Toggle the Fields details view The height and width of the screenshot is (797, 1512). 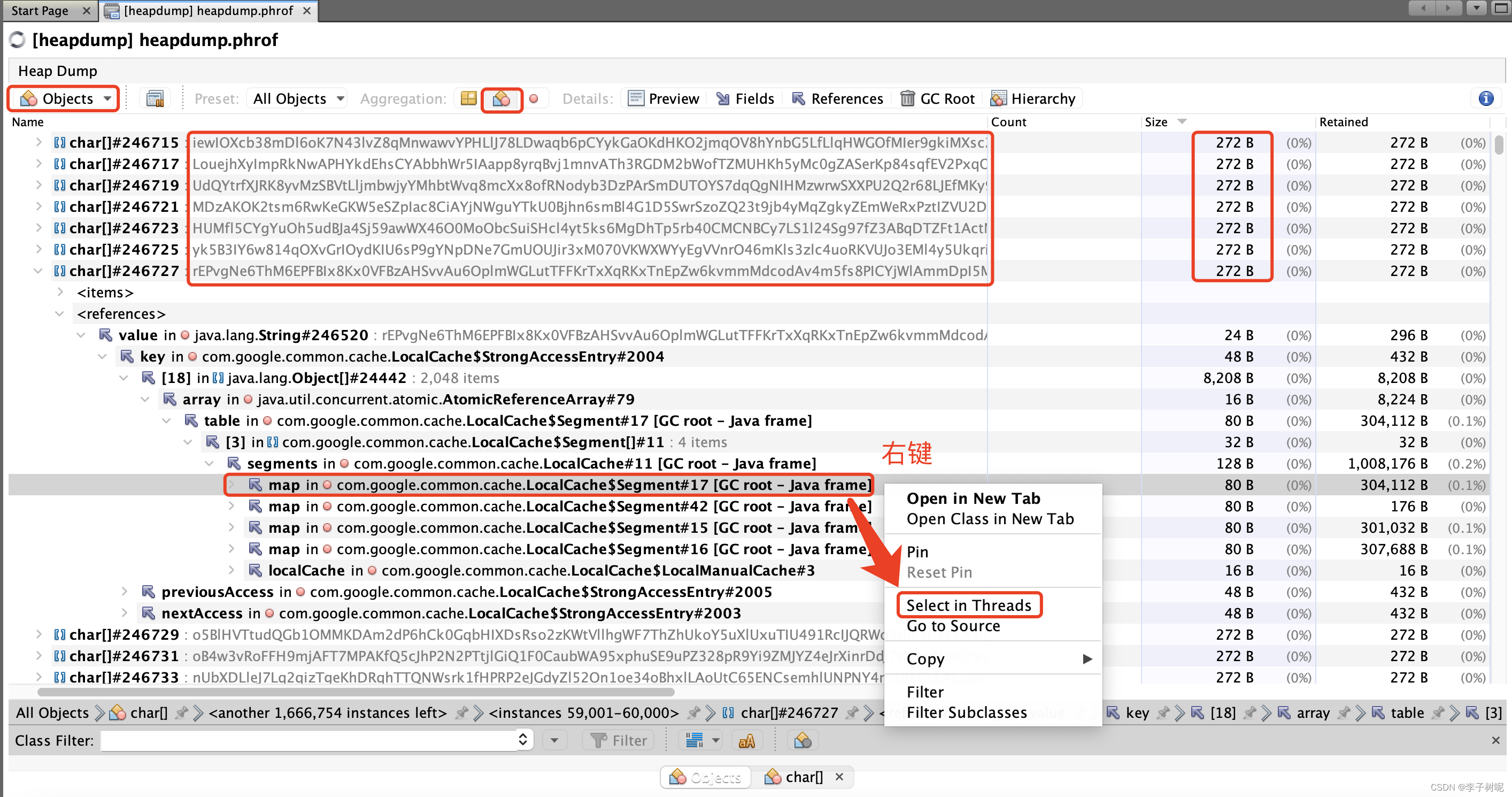click(745, 98)
